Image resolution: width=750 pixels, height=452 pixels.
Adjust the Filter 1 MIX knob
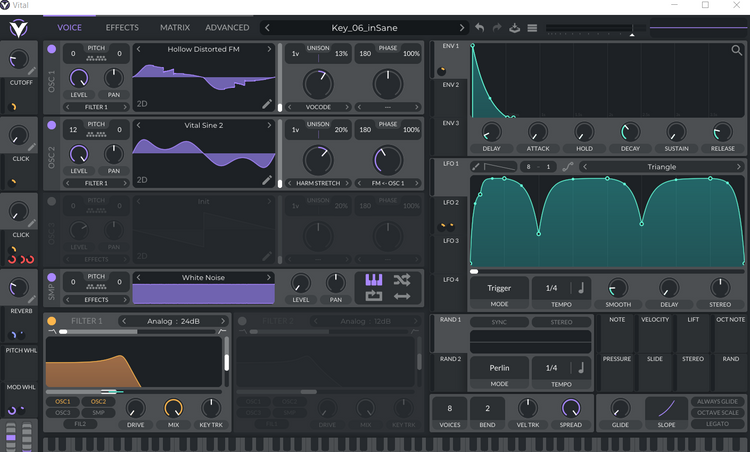click(174, 408)
